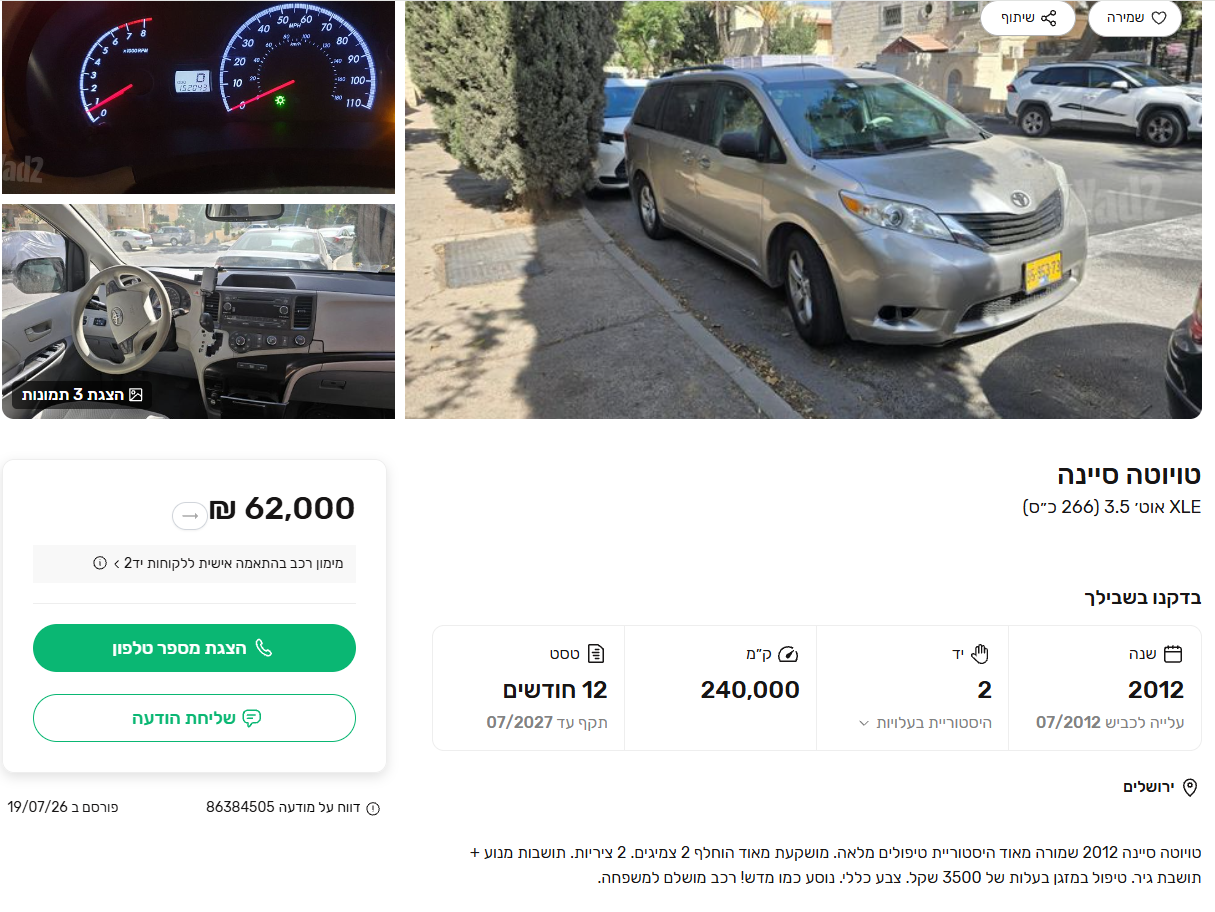Expand ownership history chevron
The height and width of the screenshot is (912, 1215).
864,722
